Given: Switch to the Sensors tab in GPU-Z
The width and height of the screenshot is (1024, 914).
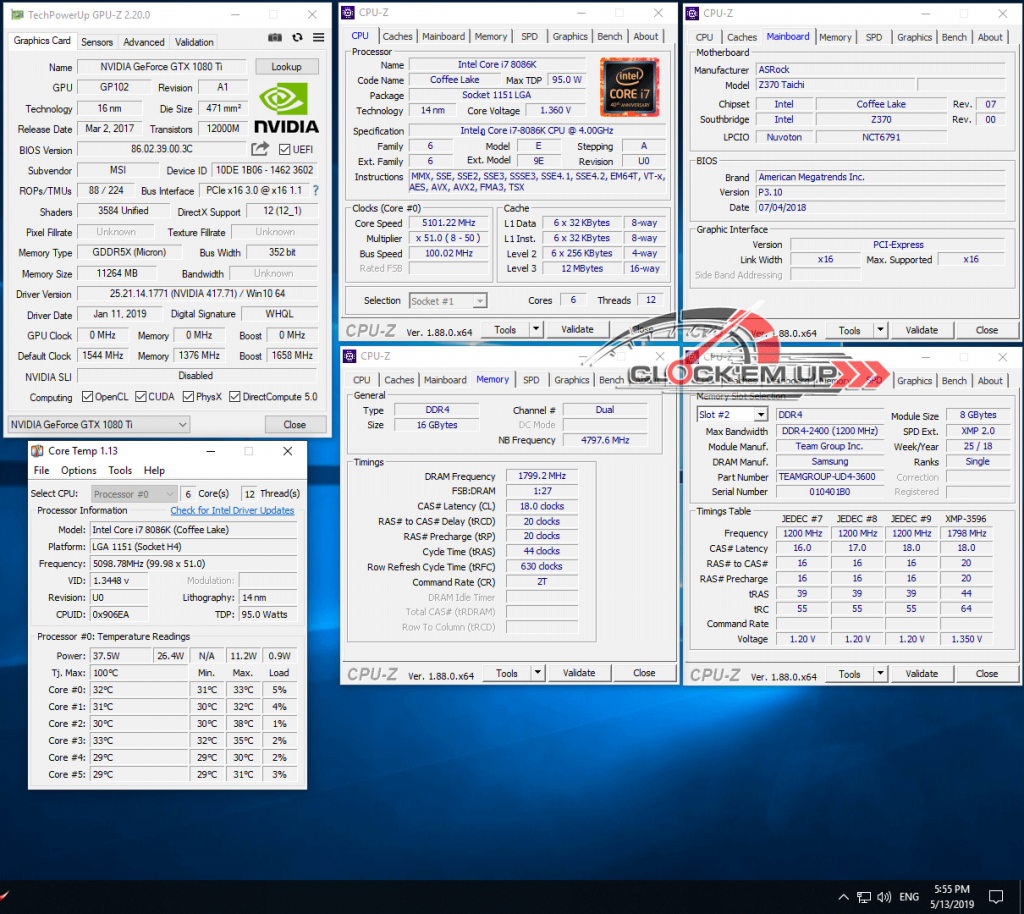Looking at the screenshot, I should [x=97, y=42].
